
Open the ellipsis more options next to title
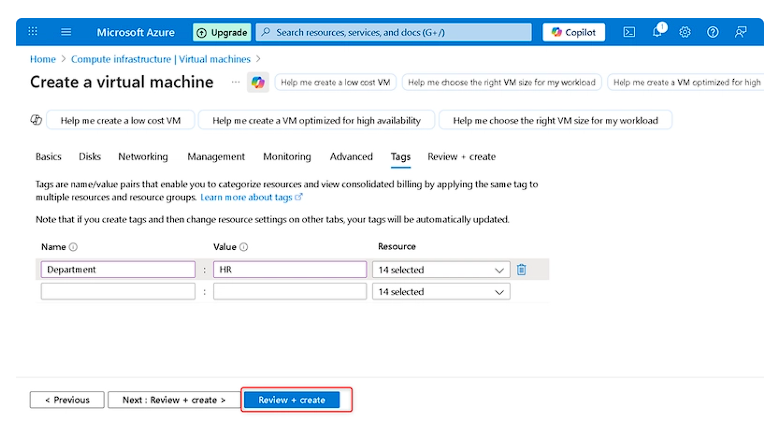tap(236, 82)
